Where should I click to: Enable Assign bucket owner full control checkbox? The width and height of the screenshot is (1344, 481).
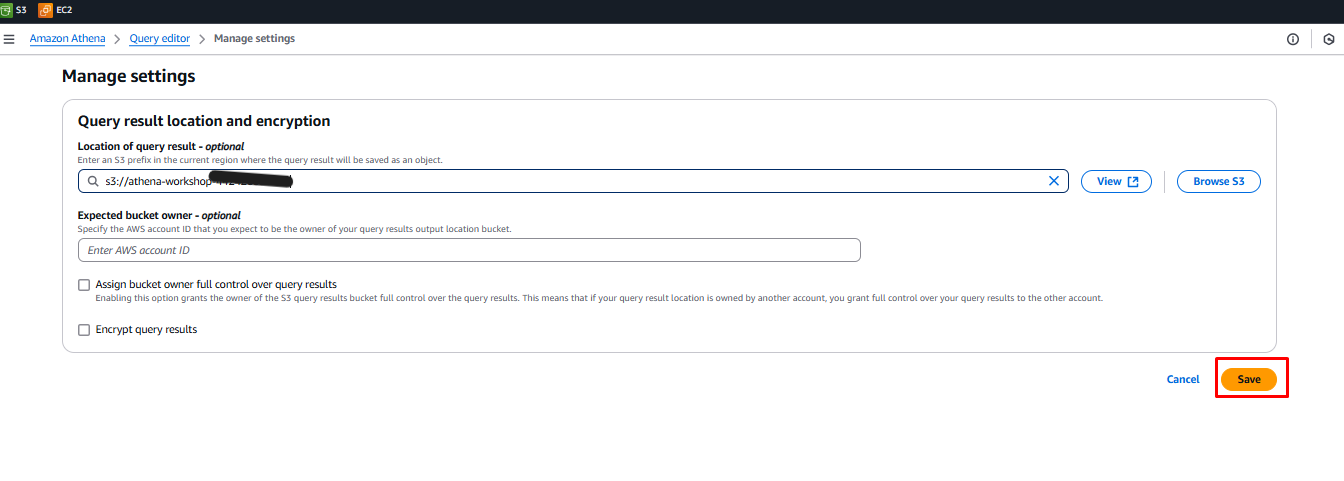tap(84, 285)
